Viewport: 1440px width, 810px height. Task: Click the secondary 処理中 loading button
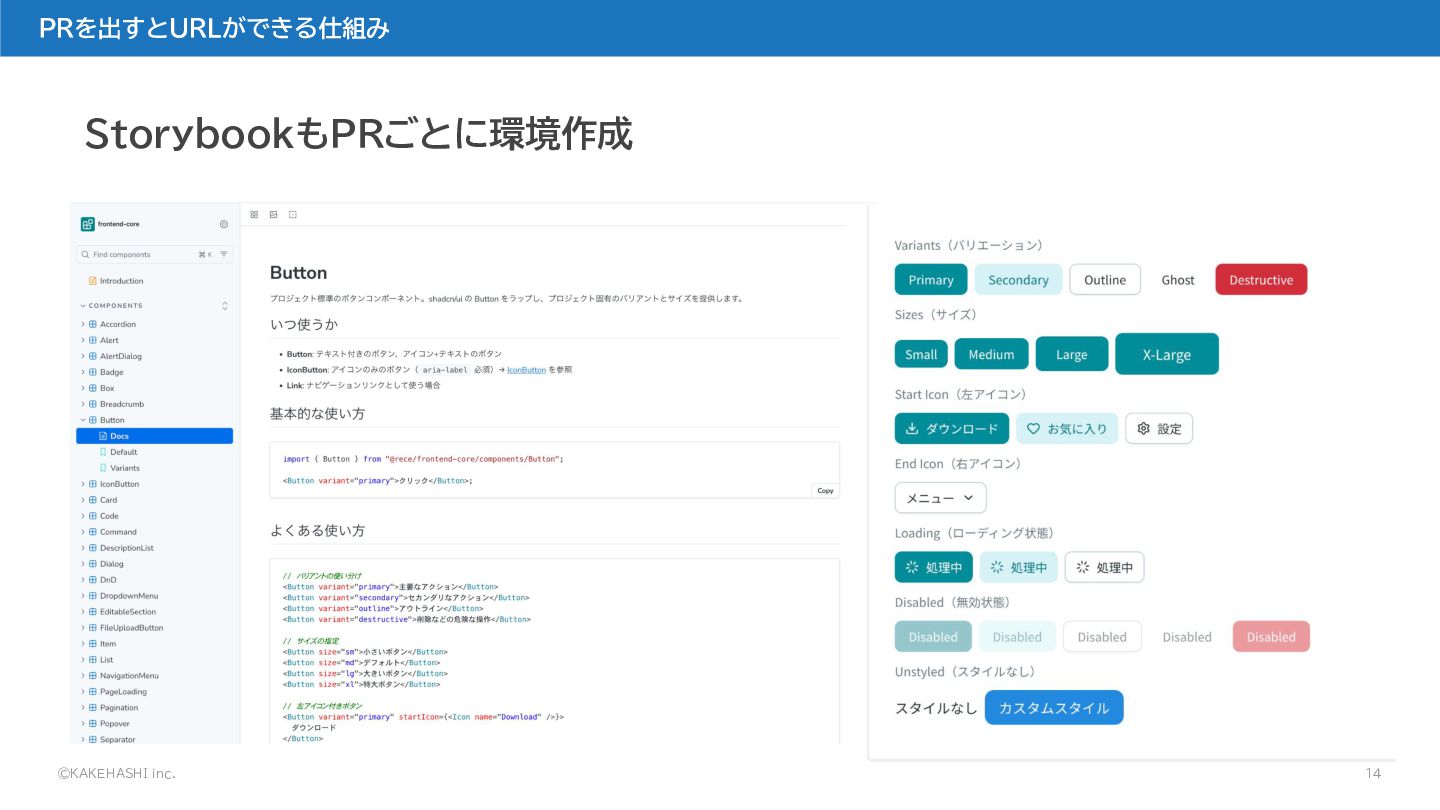pos(1018,567)
